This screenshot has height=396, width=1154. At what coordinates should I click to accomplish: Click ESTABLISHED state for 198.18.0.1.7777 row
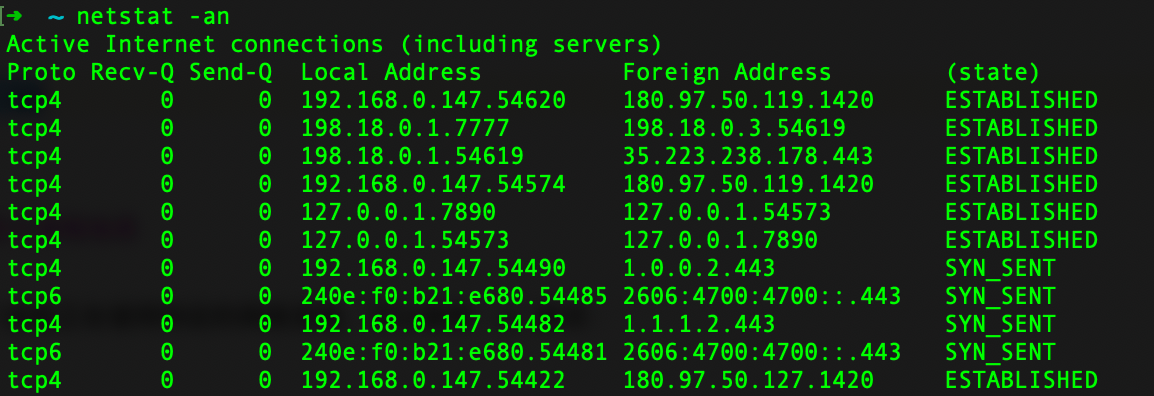1022,128
